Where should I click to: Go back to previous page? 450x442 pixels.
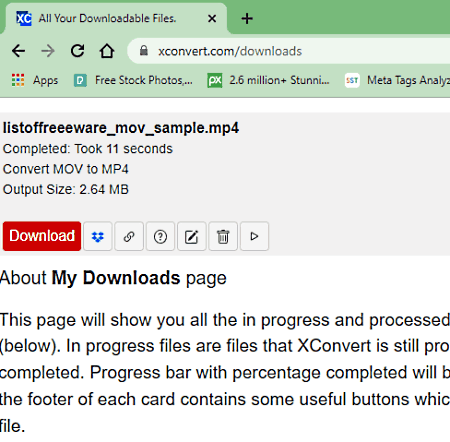point(18,51)
